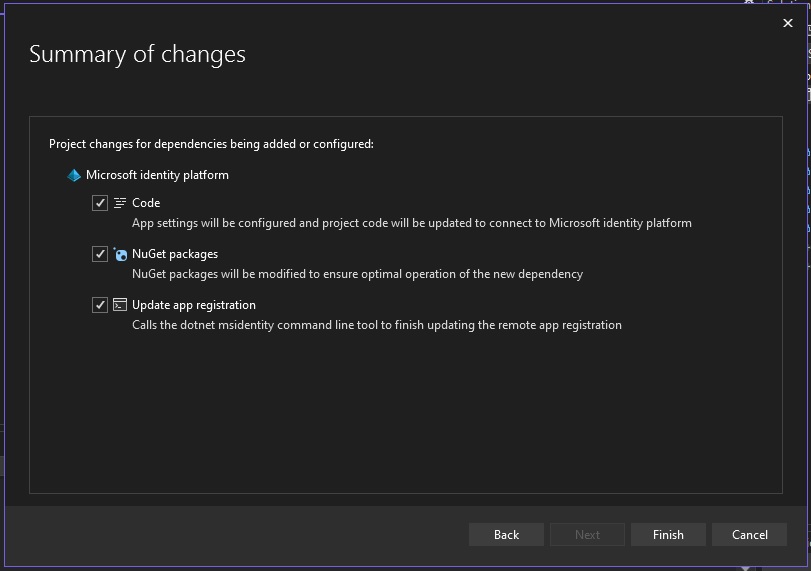Apply changes with the Finish button
The image size is (811, 571).
[668, 534]
